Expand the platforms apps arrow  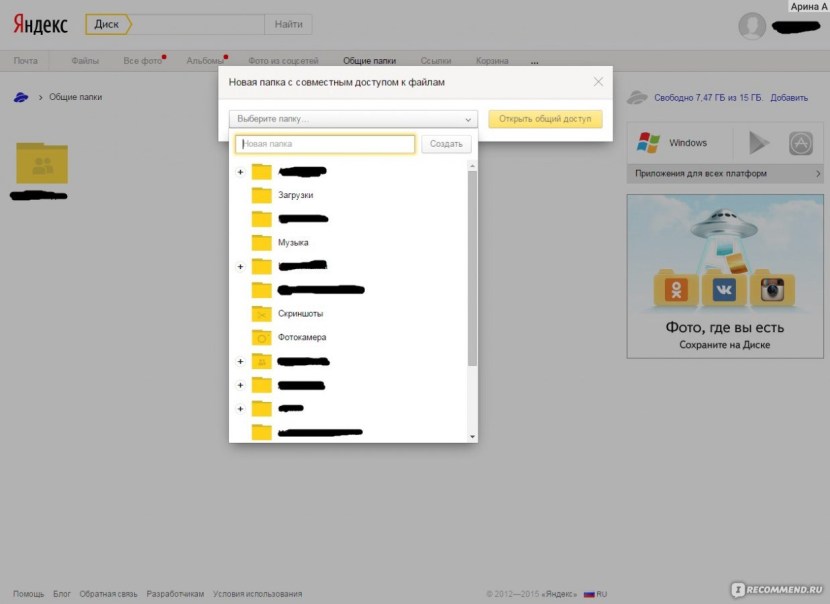(x=817, y=174)
